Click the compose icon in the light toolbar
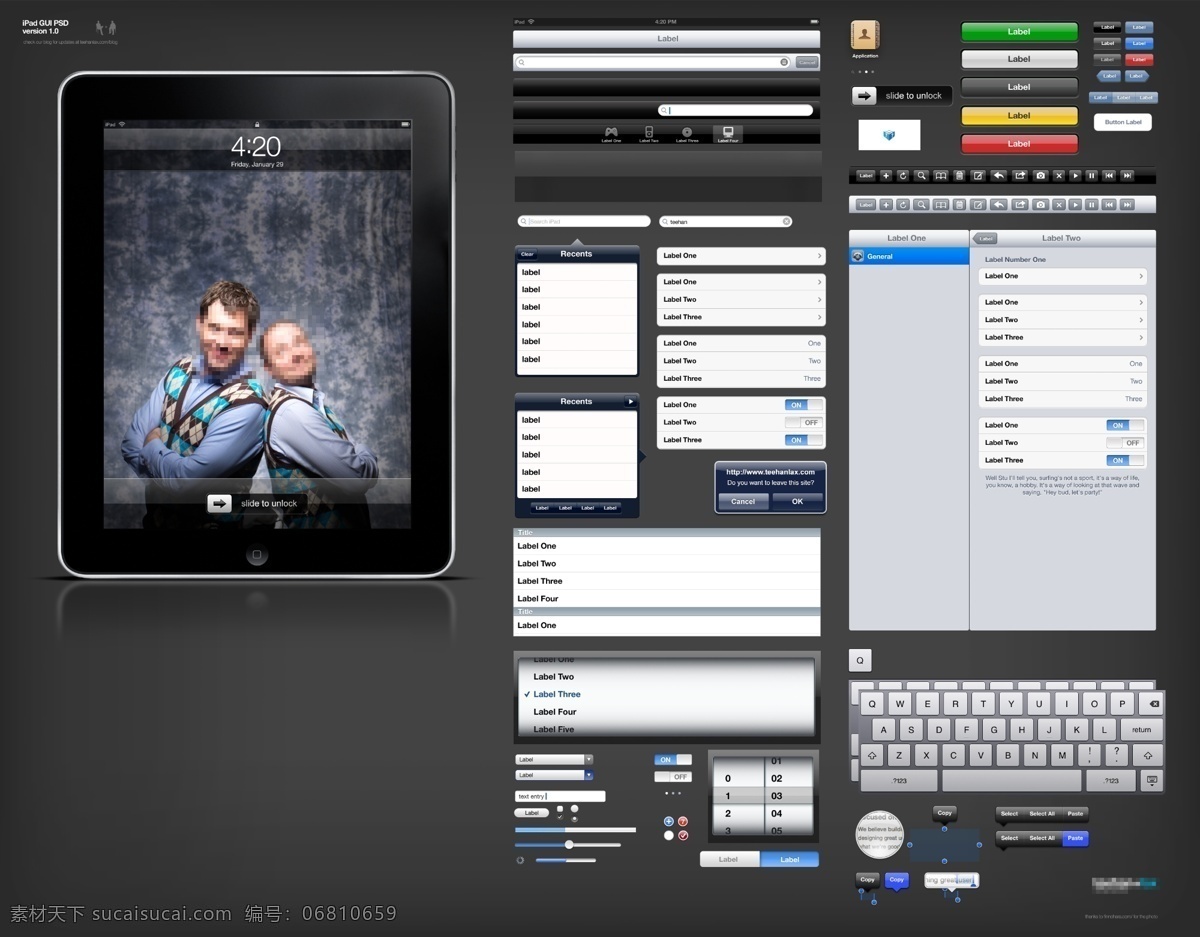This screenshot has height=937, width=1200. [978, 205]
